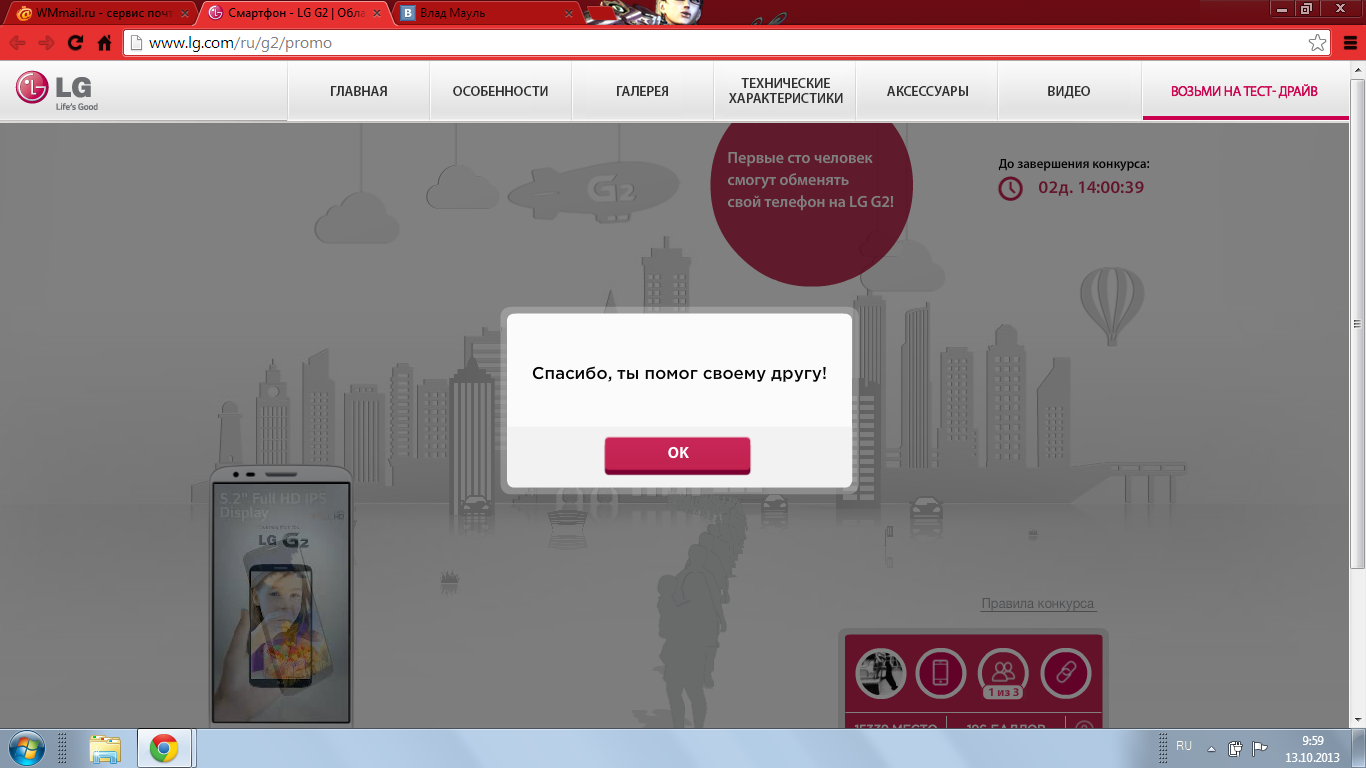Screen dimensions: 1366x768
Task: Open the АКСЕССУАРЫ section
Action: (x=927, y=91)
